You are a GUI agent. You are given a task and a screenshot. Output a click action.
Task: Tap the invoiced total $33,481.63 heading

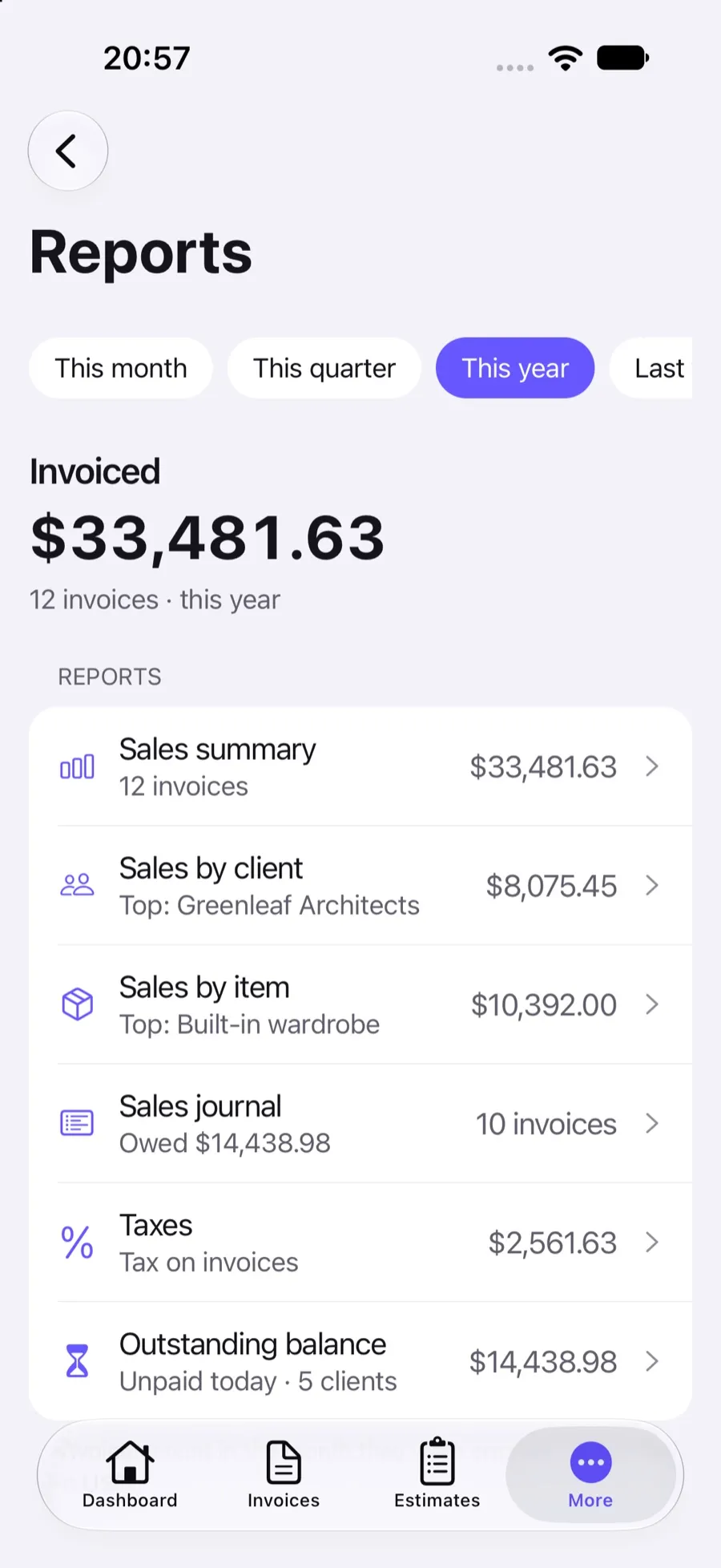coord(207,538)
